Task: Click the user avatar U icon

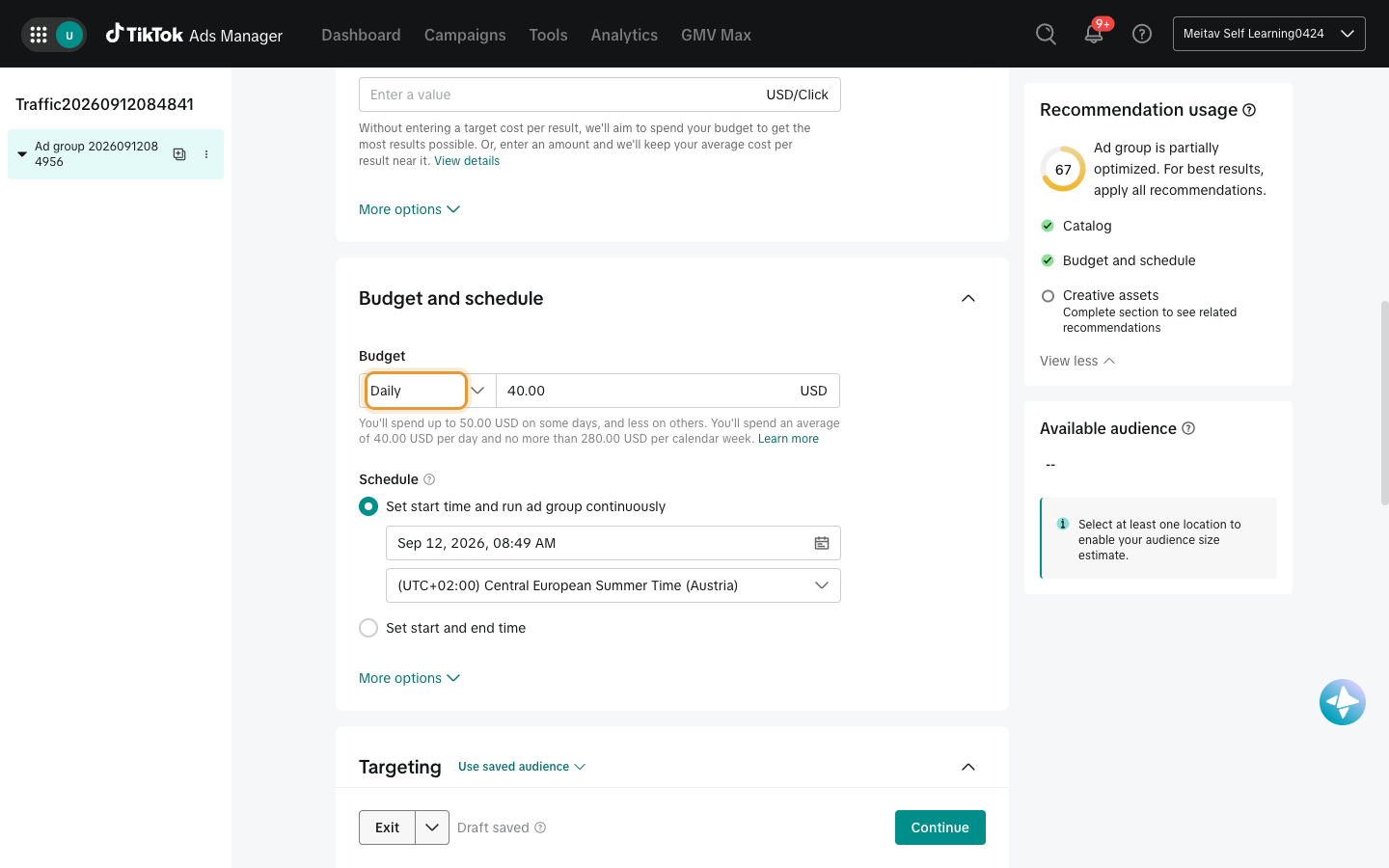Action: 69,35
